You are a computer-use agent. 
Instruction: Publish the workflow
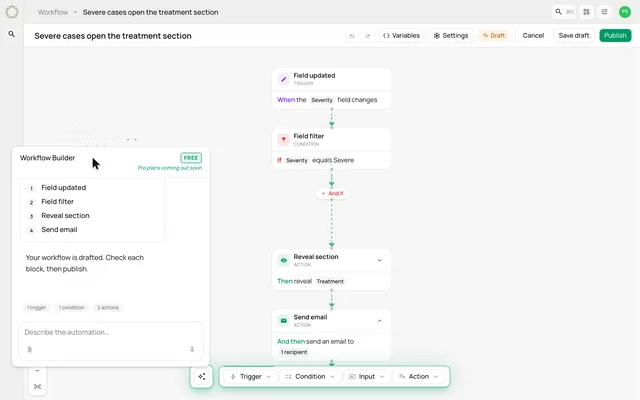[x=615, y=36]
